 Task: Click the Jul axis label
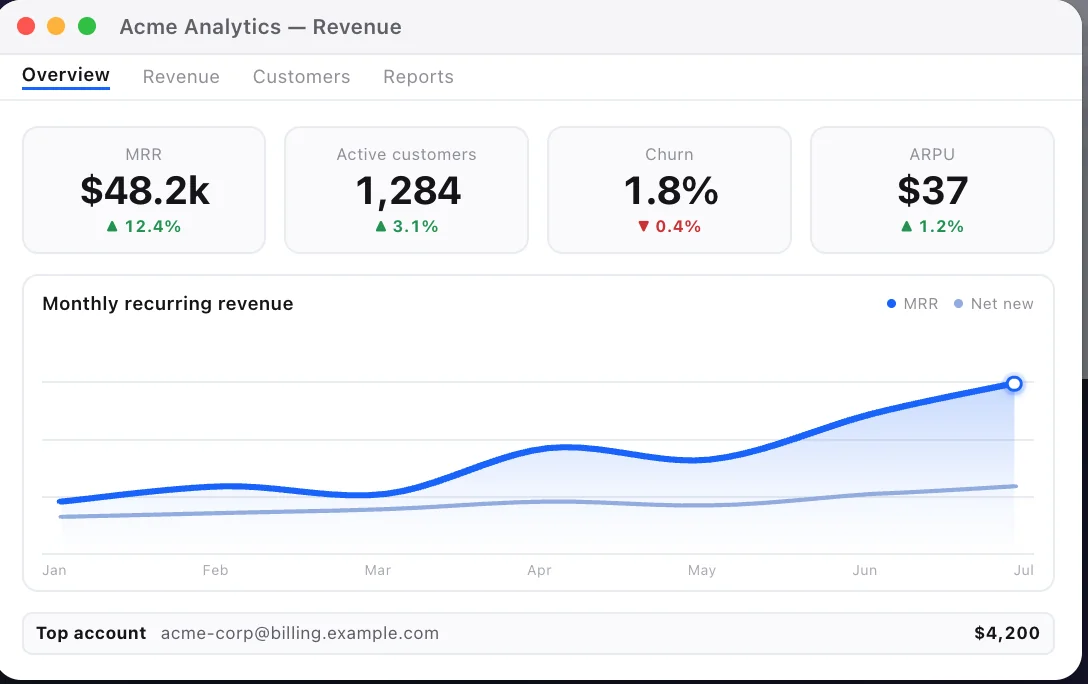pos(1023,570)
